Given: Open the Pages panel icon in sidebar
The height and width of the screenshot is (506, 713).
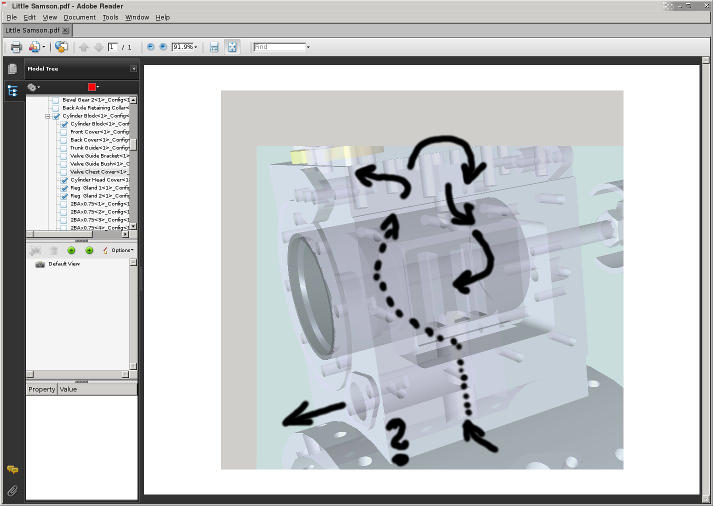Looking at the screenshot, I should [x=13, y=69].
